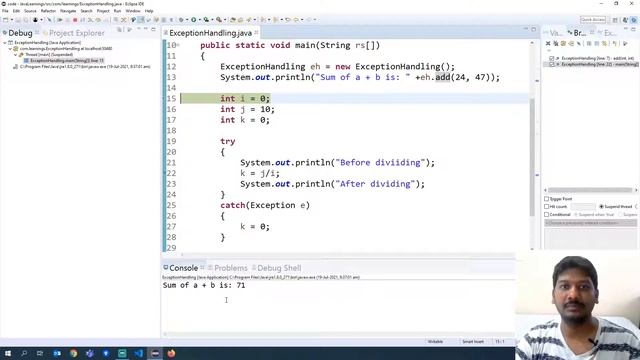Open the Task View taskbar icon
Screen dimensions: 640x360
coord(40,353)
